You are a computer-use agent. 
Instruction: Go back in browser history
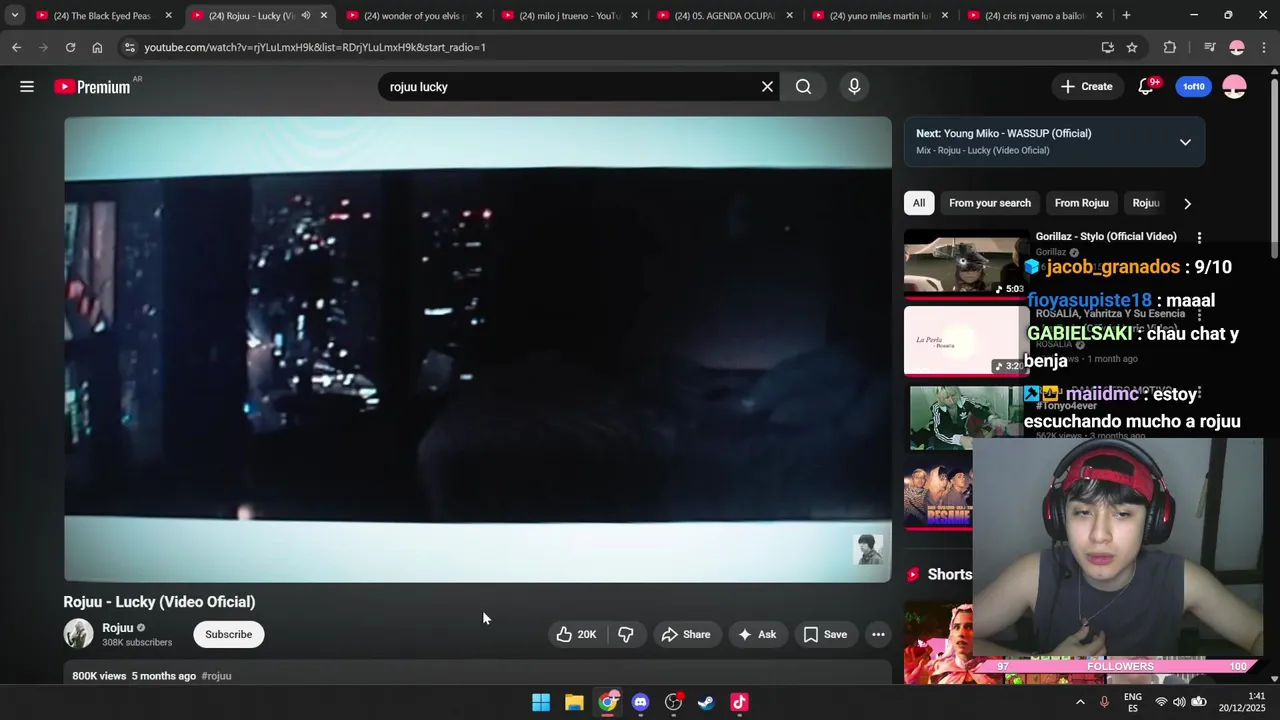pos(16,47)
